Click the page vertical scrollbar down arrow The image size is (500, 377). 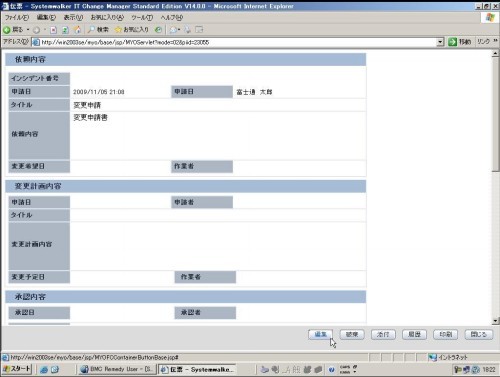pos(496,321)
